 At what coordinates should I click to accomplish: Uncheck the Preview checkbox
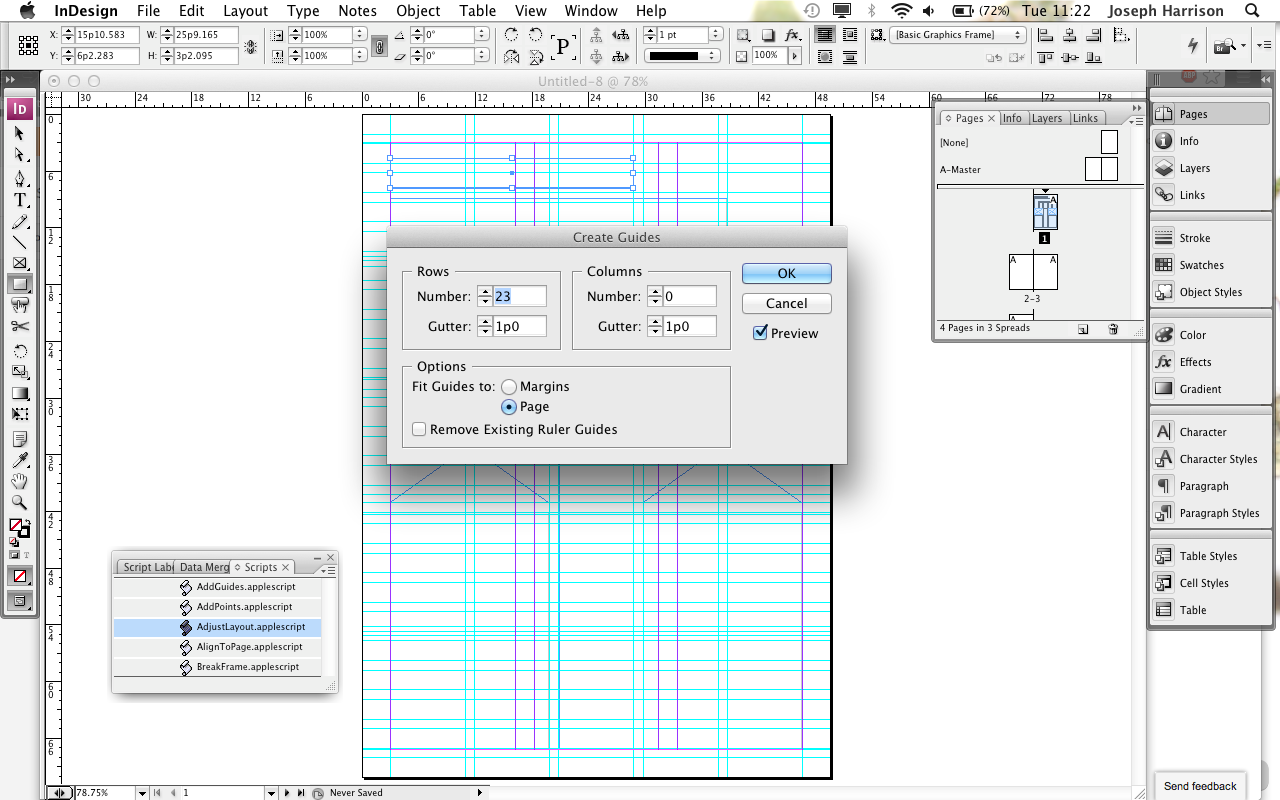pyautogui.click(x=761, y=333)
